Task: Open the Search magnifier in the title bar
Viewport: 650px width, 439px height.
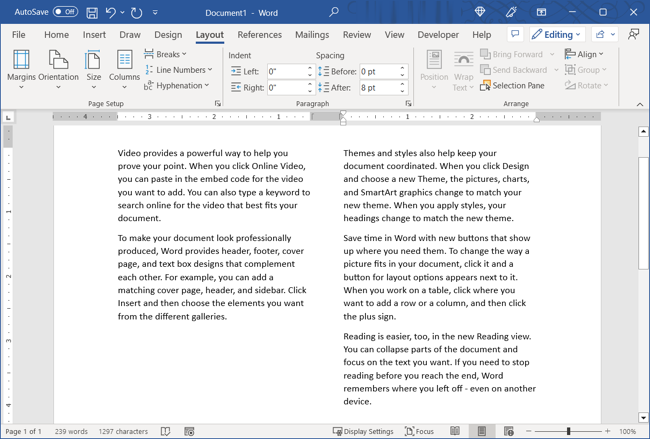Action: (x=334, y=12)
